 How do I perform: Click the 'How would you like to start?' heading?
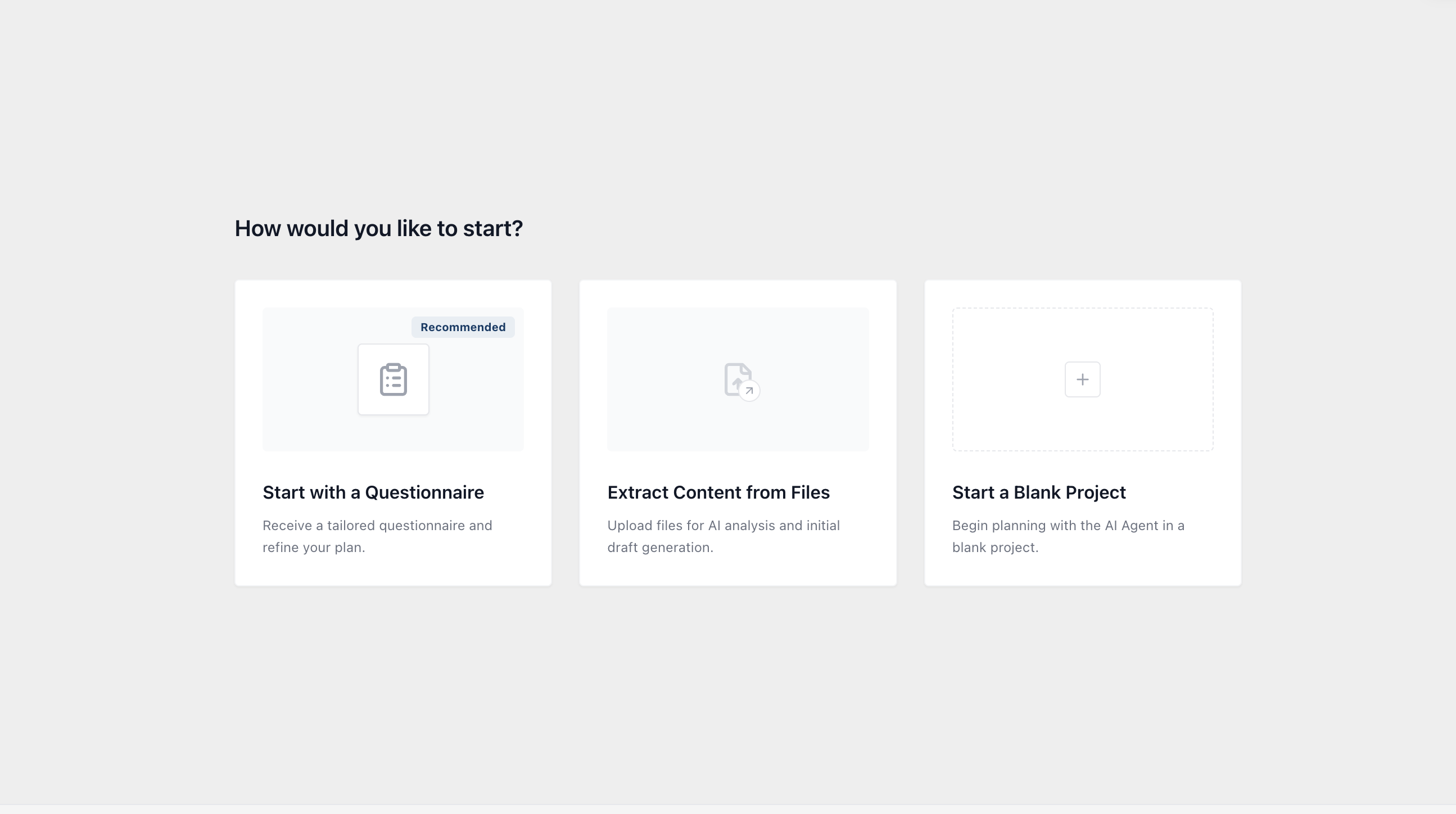pyautogui.click(x=379, y=228)
